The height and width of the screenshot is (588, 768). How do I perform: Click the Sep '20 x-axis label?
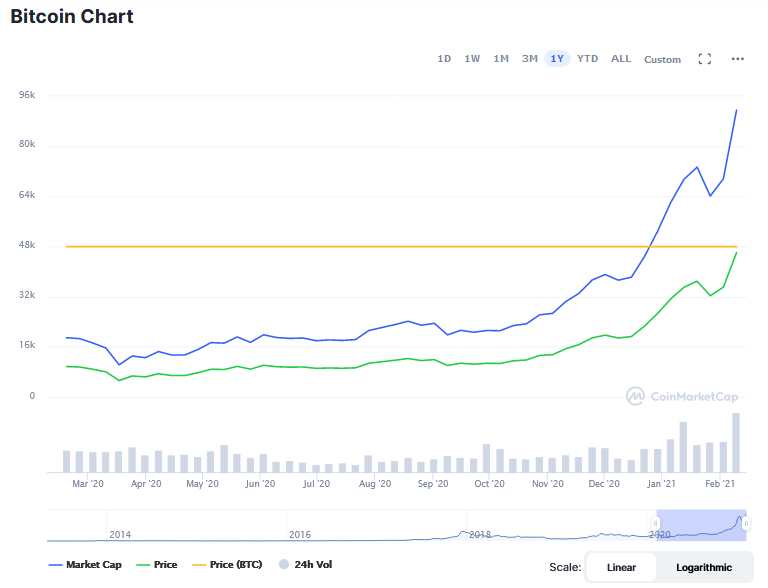pos(433,484)
